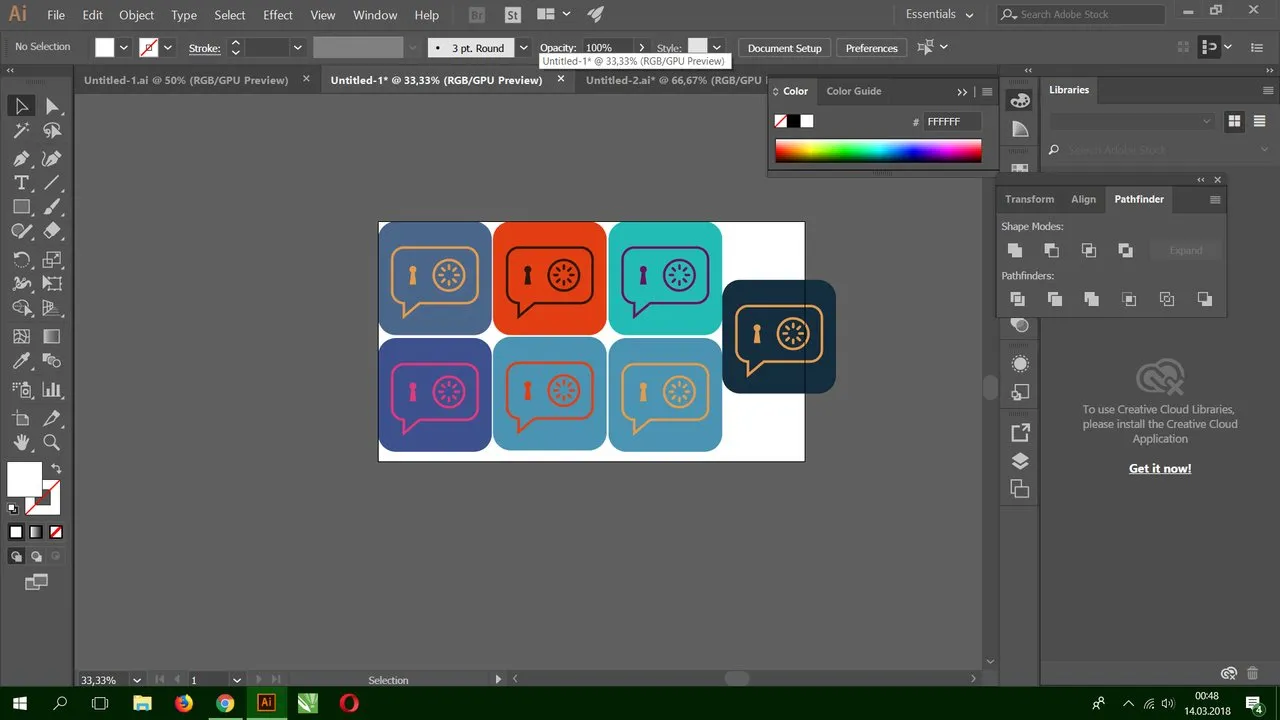1280x720 pixels.
Task: Set paint mode to Gradient
Action: [x=36, y=532]
